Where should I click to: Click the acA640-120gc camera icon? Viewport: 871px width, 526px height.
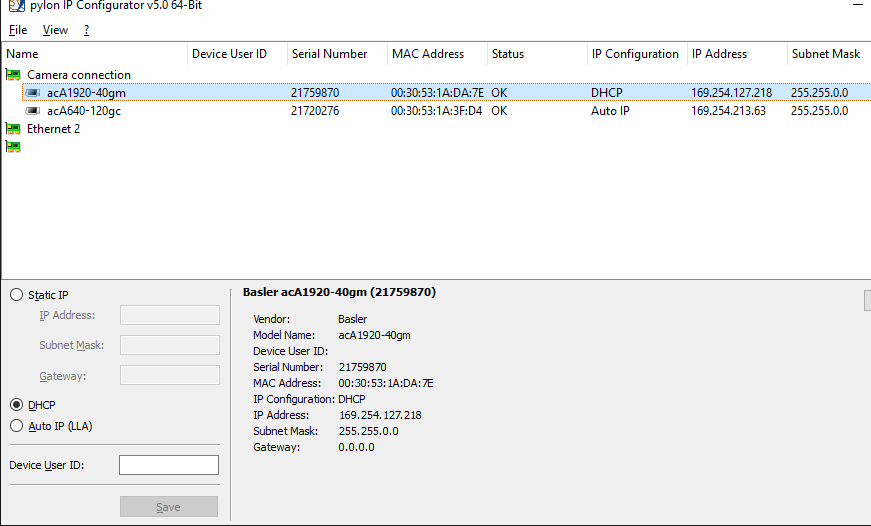click(x=33, y=111)
